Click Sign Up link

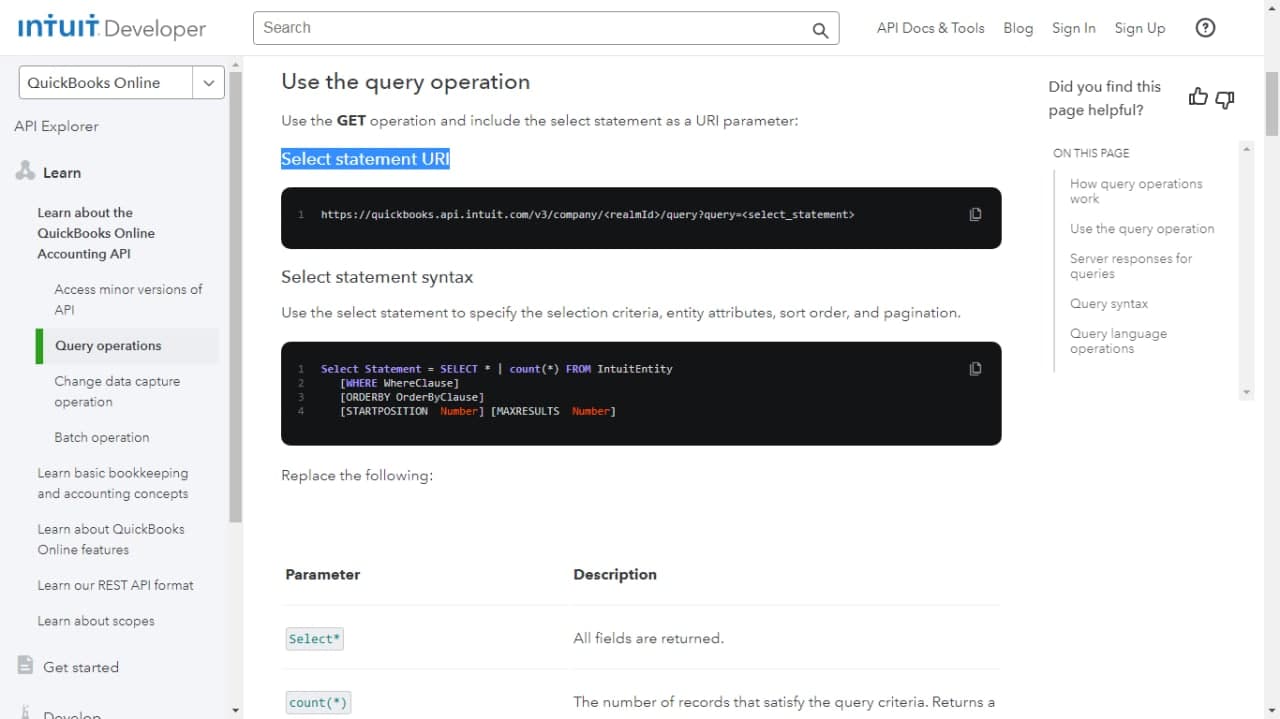pyautogui.click(x=1140, y=28)
